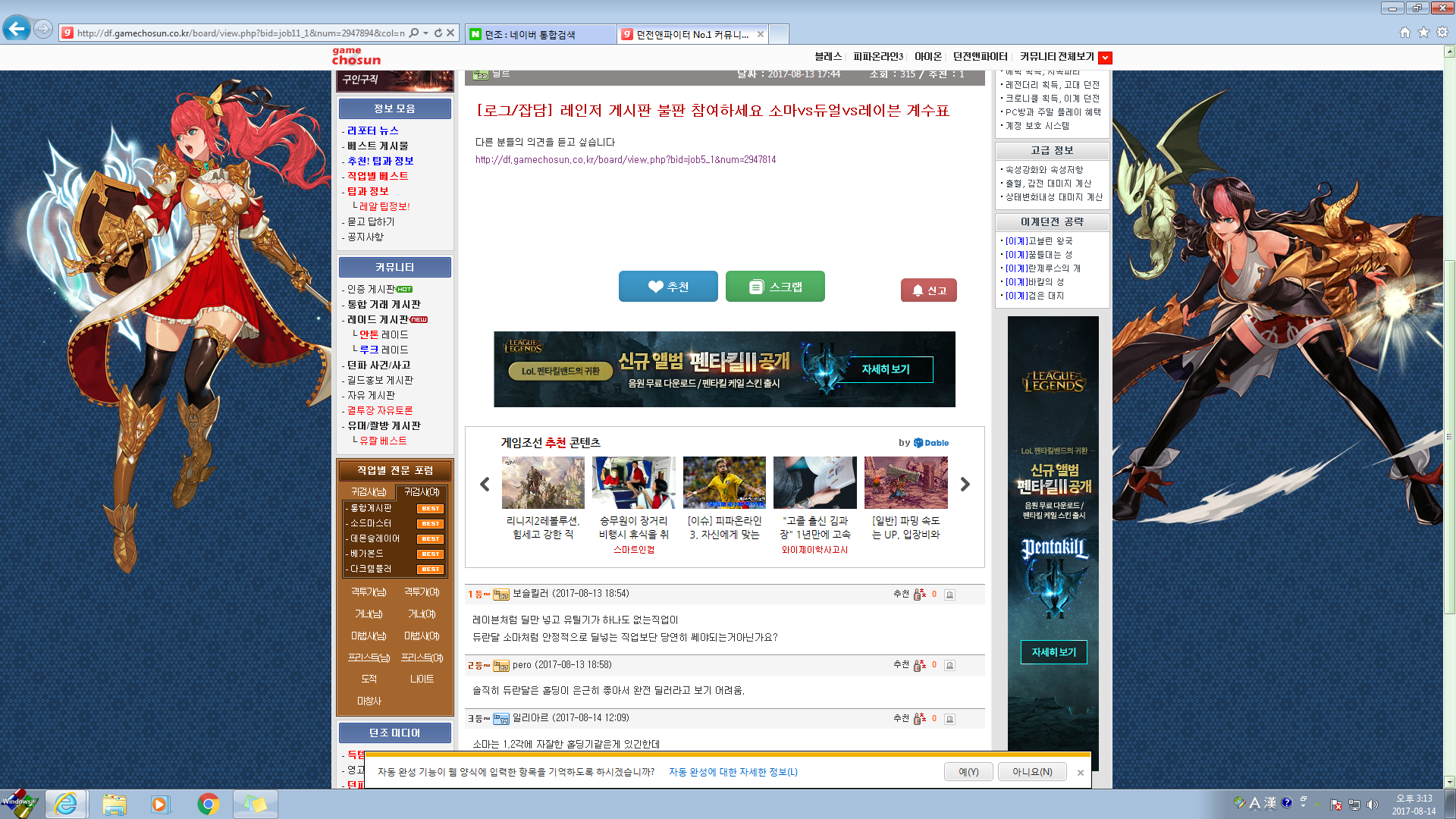The height and width of the screenshot is (819, 1456).
Task: Click report siren icon on pero's comment
Action: click(x=949, y=666)
